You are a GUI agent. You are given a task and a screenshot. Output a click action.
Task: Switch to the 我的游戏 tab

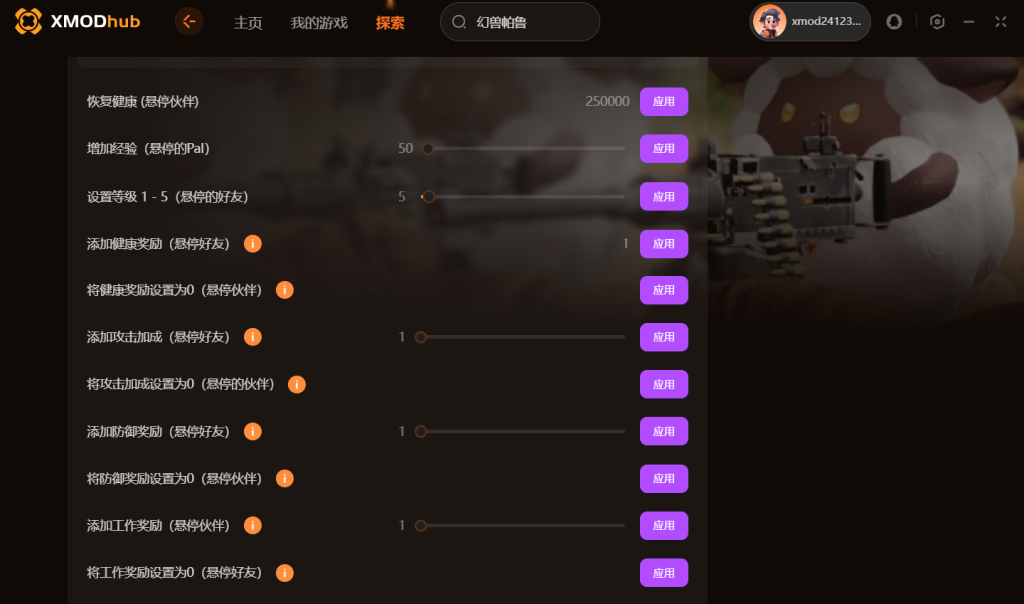tap(319, 23)
